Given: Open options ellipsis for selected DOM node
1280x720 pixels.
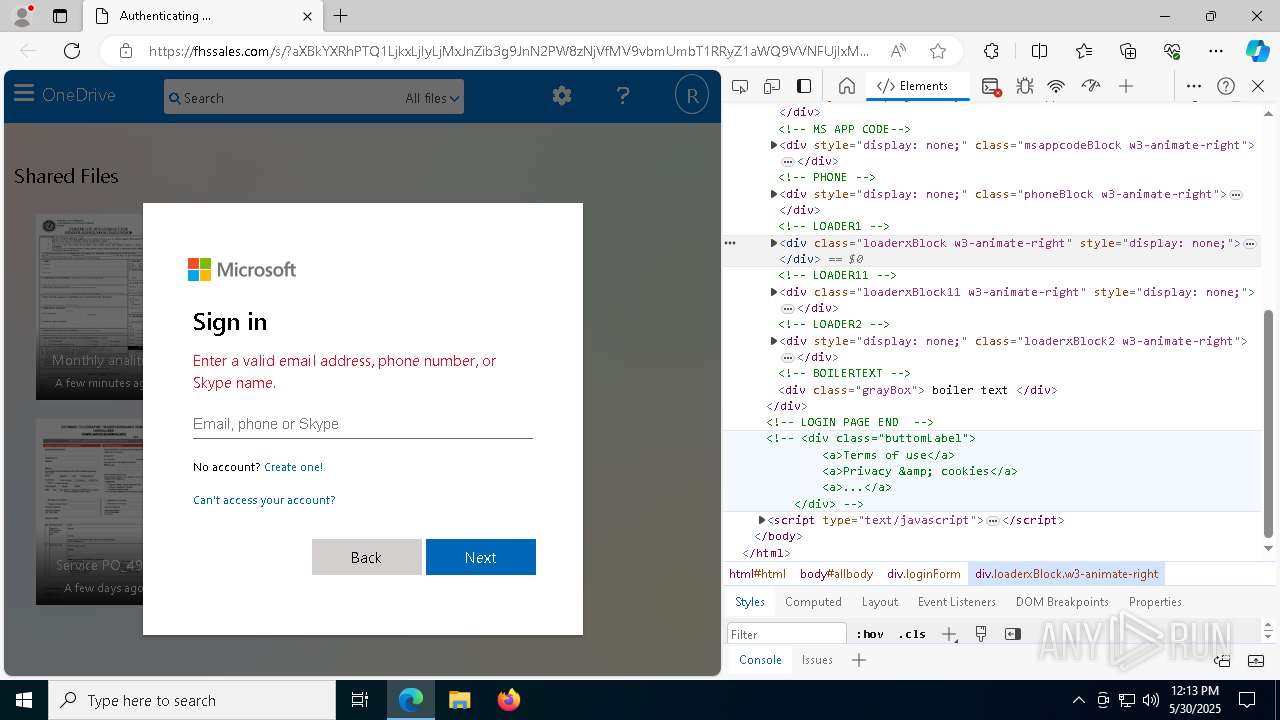Looking at the screenshot, I should pos(730,243).
